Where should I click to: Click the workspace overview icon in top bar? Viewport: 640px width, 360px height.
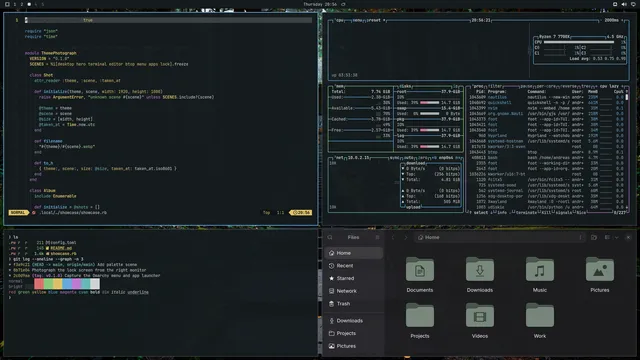pos(7,4)
